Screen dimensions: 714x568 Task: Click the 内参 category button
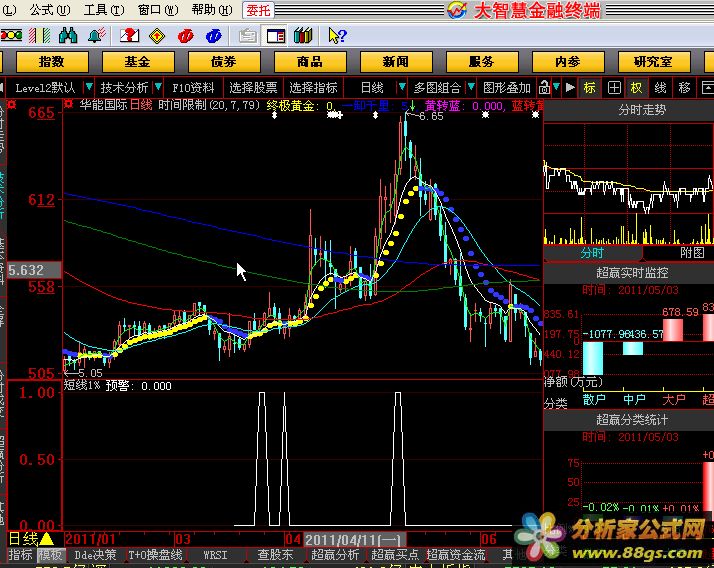(x=568, y=61)
